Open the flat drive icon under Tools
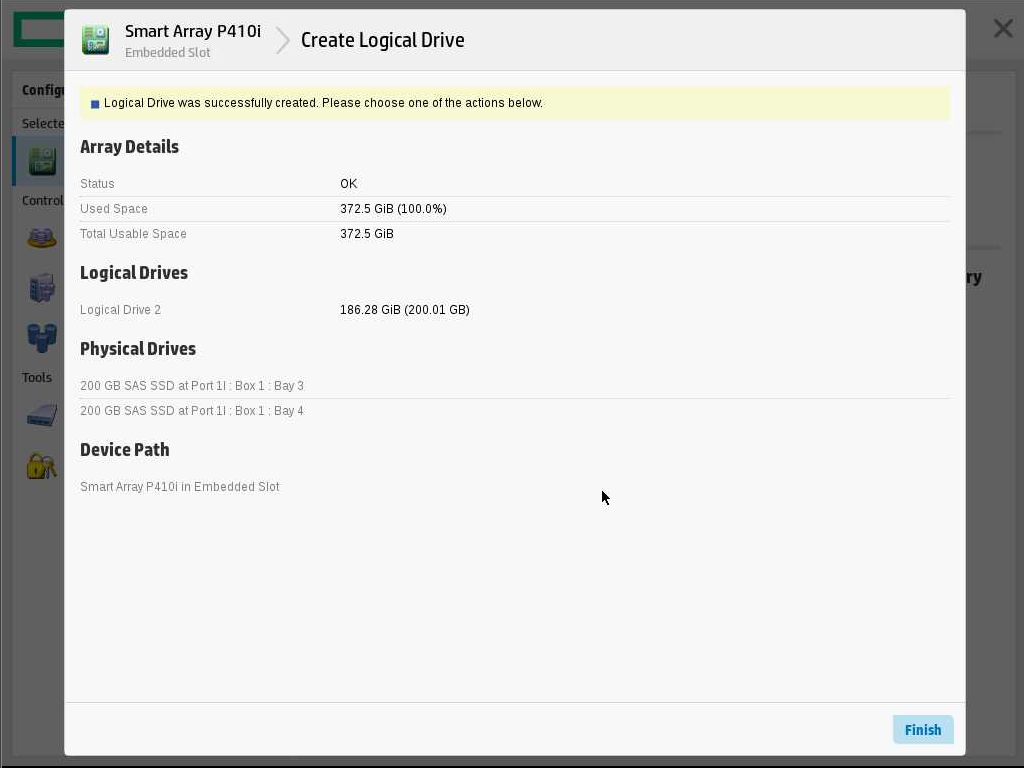This screenshot has width=1024, height=768. tap(42, 415)
